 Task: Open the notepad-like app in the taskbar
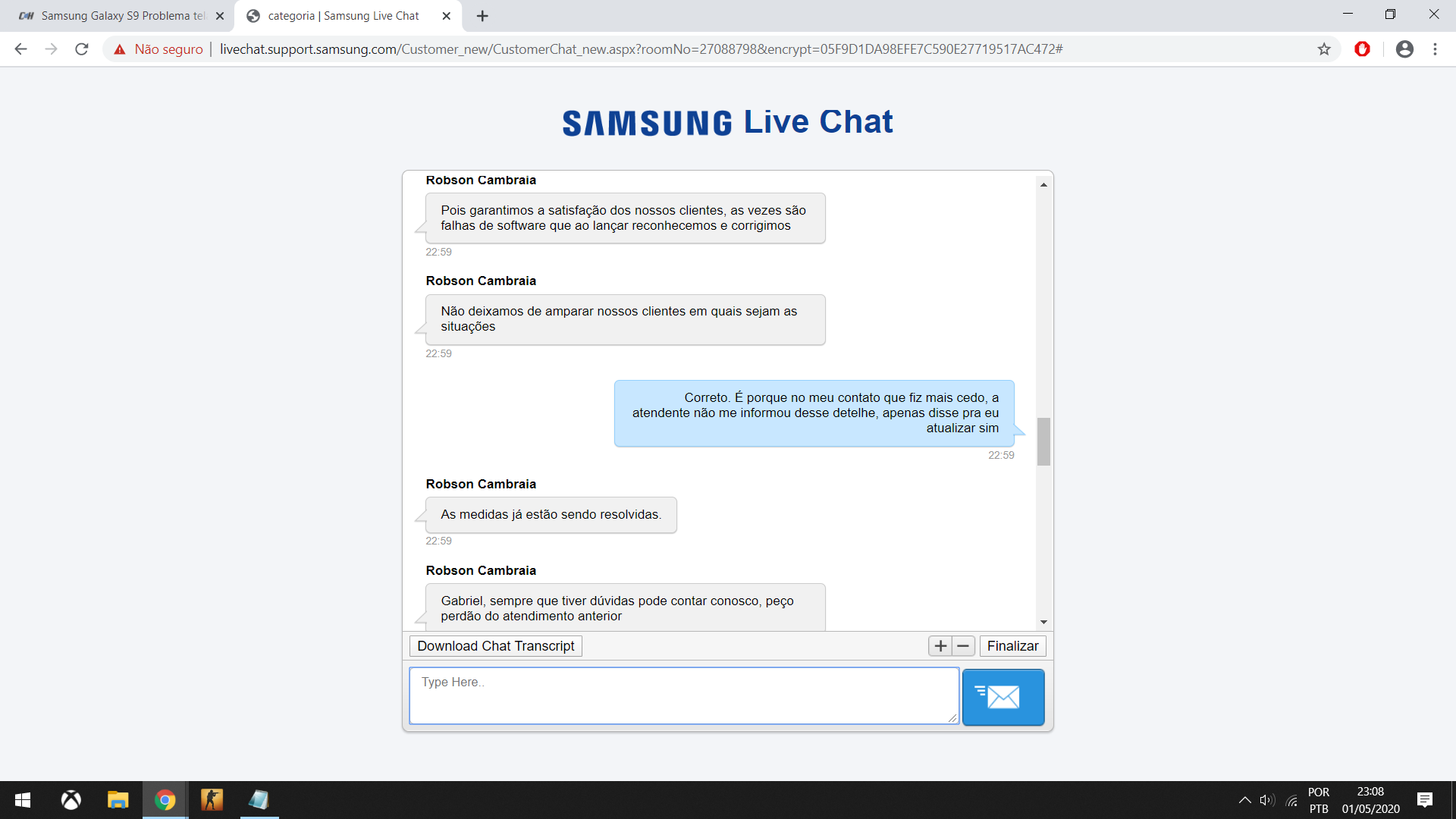tap(259, 800)
